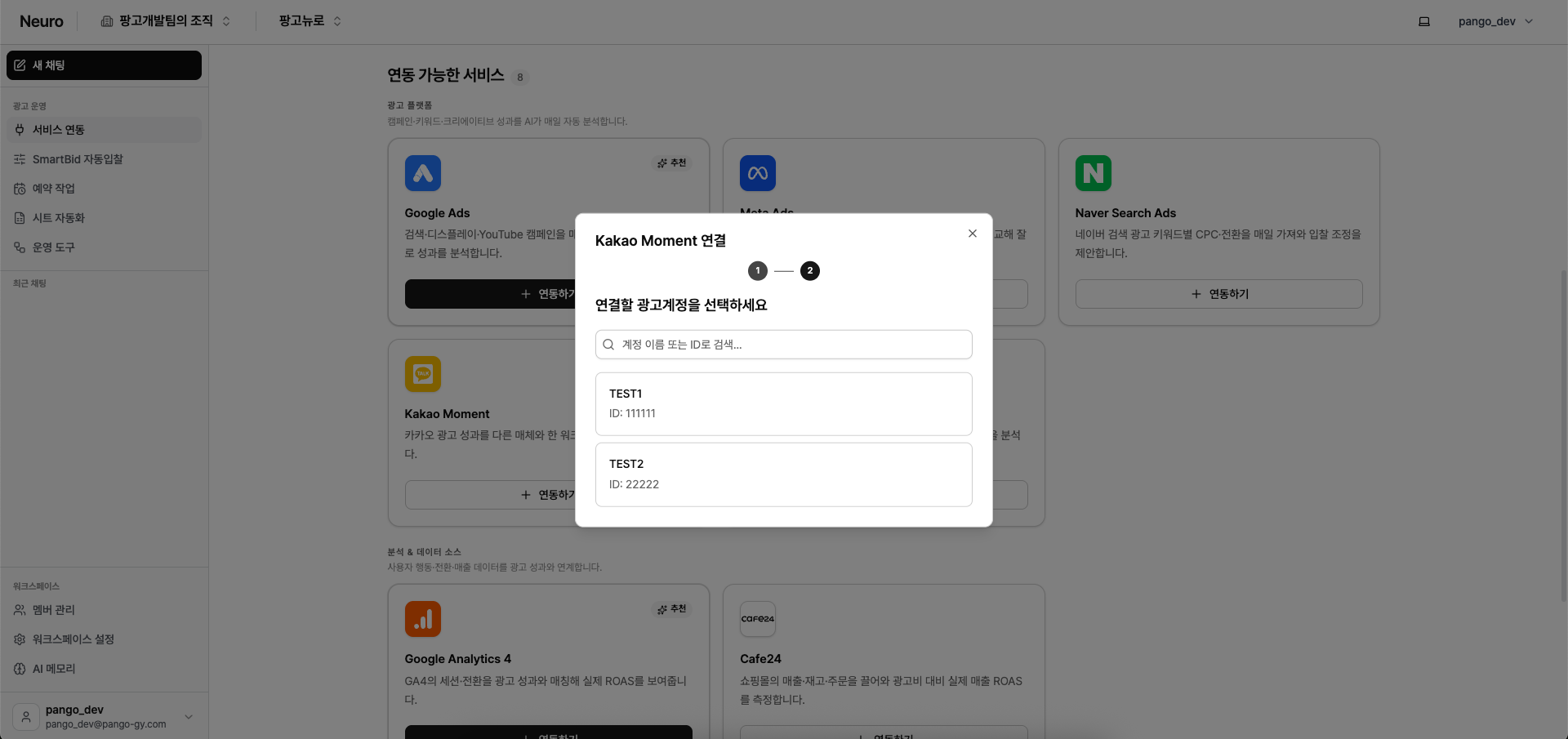Click the tools icon beside 운영 도구
The image size is (1568, 739).
tap(20, 247)
